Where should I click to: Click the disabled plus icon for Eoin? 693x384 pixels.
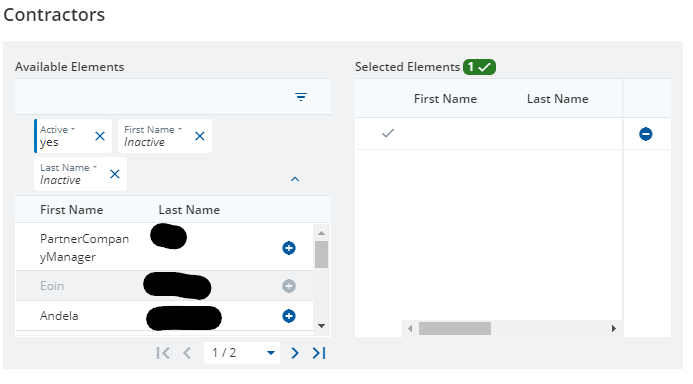[x=289, y=286]
